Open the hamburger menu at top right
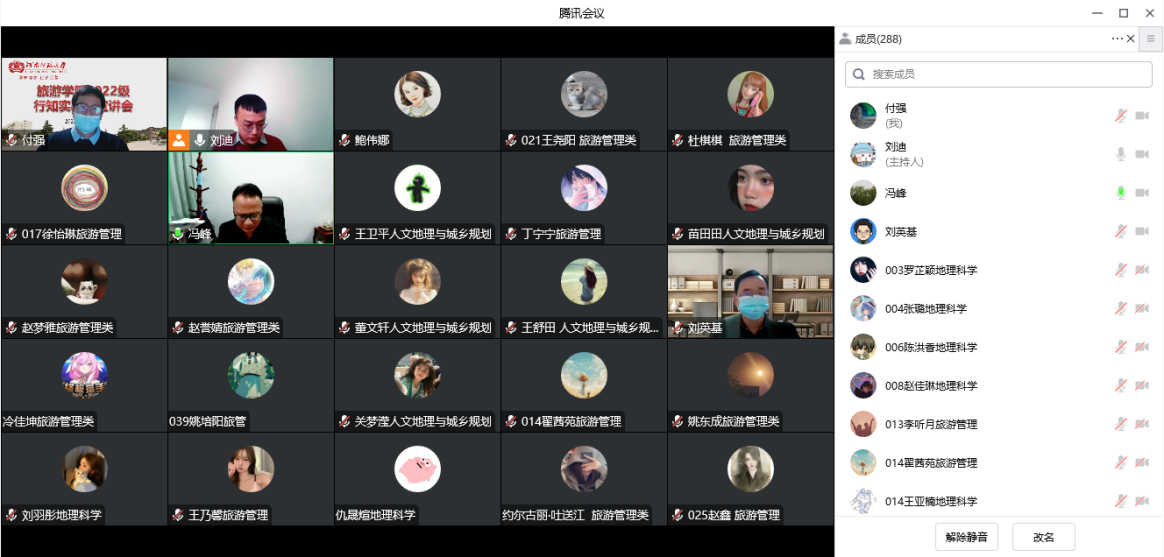This screenshot has height=557, width=1164. click(x=1151, y=39)
